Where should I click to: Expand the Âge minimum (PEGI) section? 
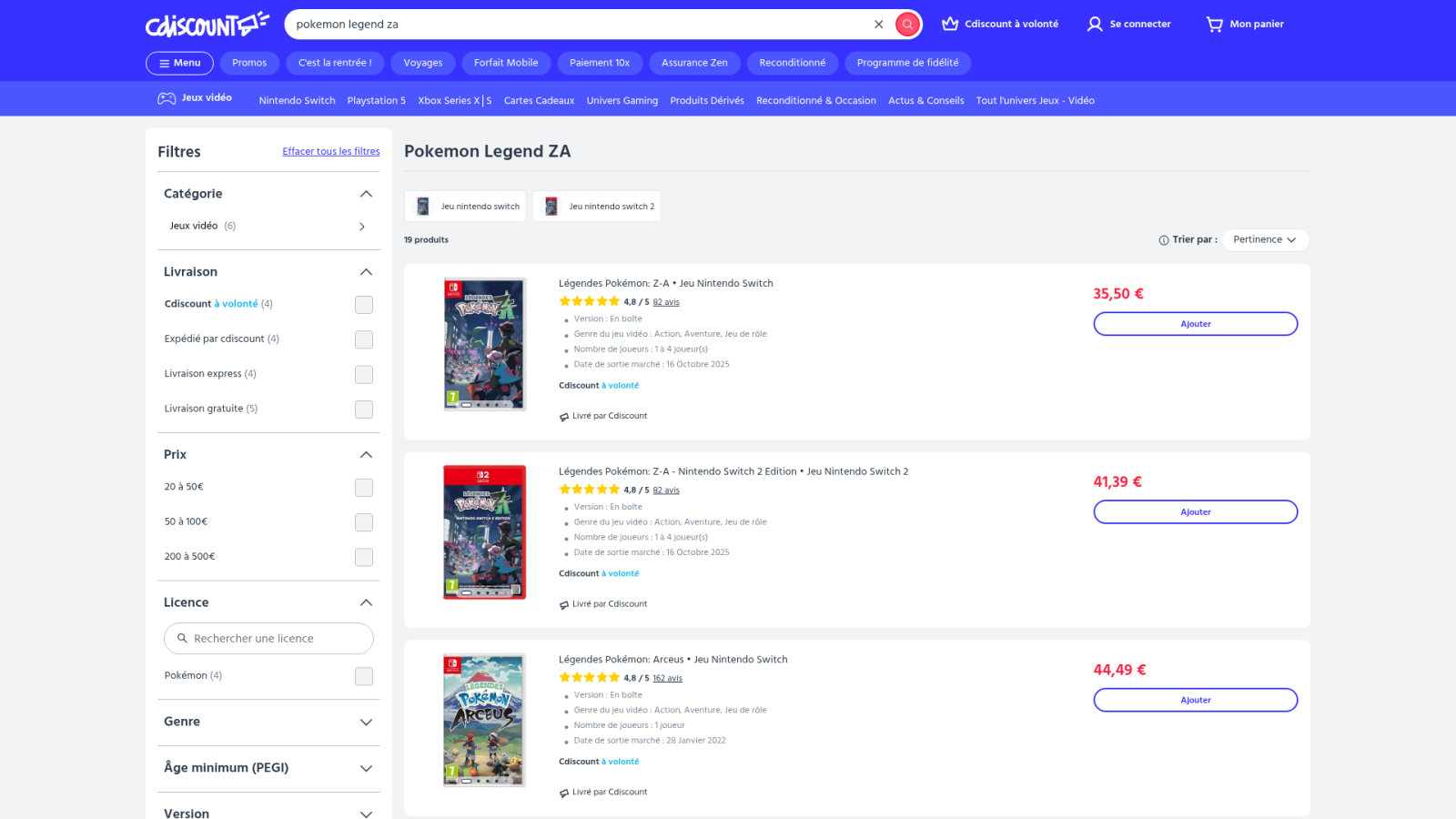pos(366,769)
